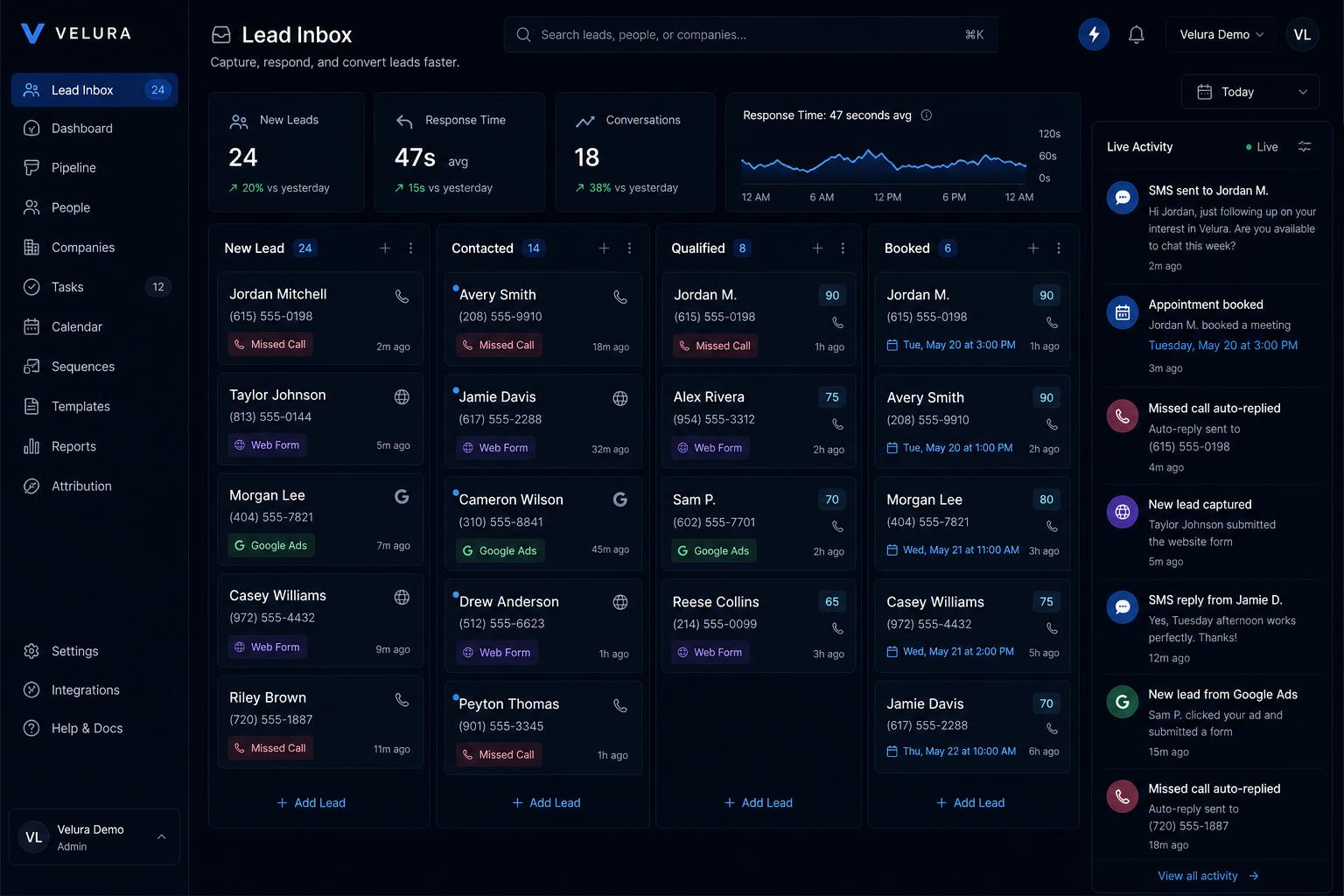Viewport: 1344px width, 896px height.
Task: Open Sequences in the sidebar
Action: 94,367
